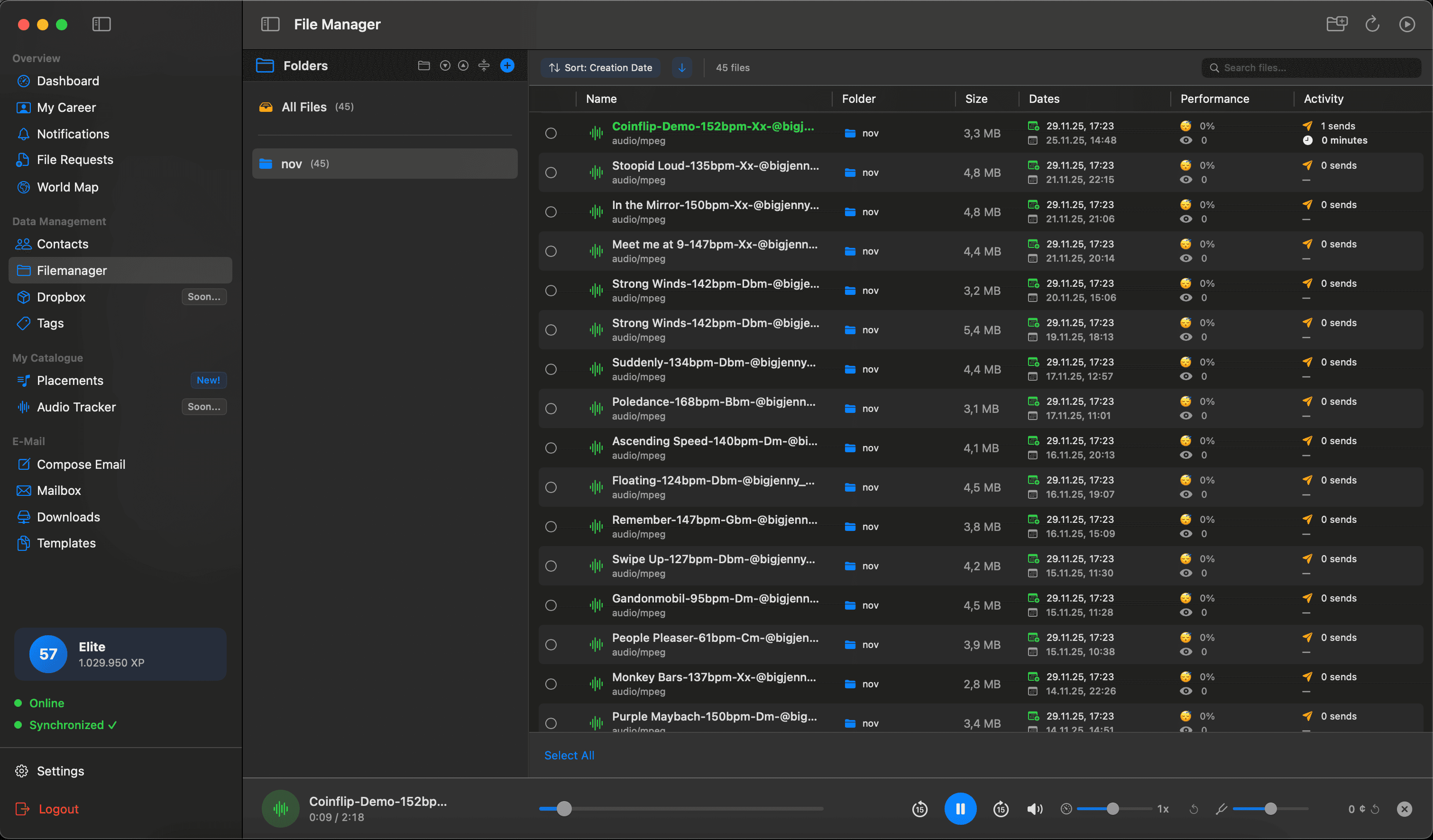
Task: Select the Strong Winds-142bpm file circle
Action: [x=551, y=291]
